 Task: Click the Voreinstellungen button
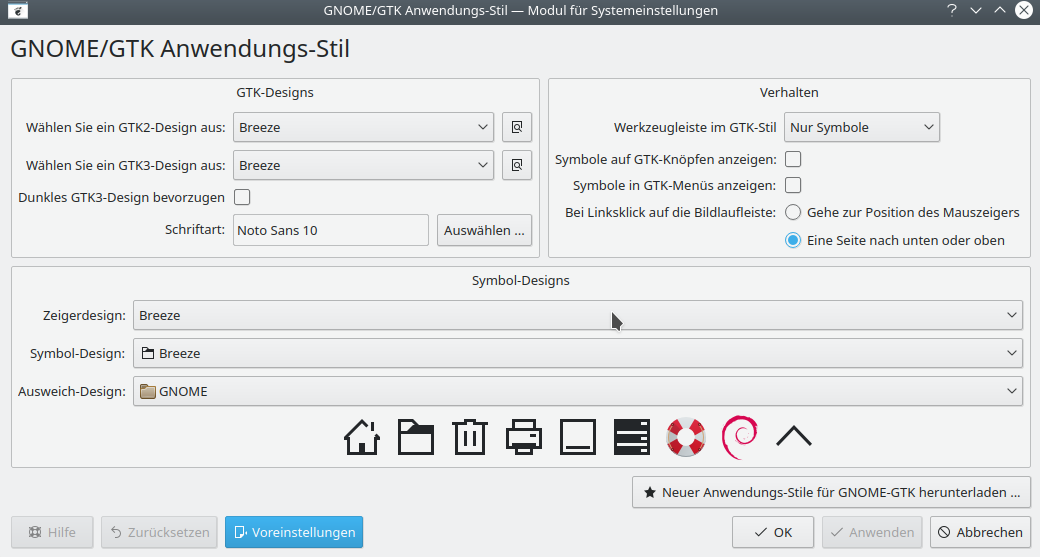click(294, 532)
